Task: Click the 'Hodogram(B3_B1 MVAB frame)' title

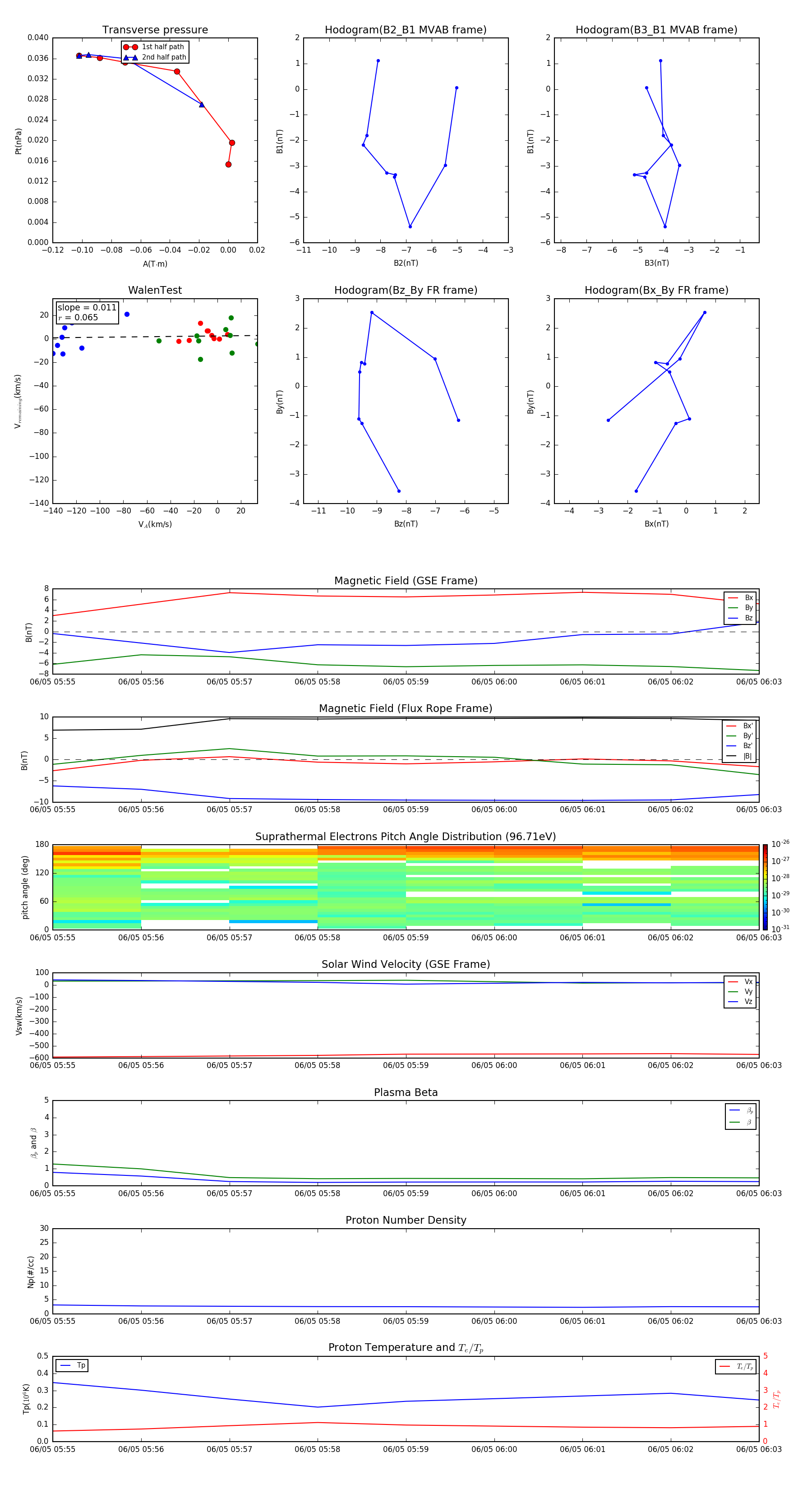Action: [x=656, y=30]
